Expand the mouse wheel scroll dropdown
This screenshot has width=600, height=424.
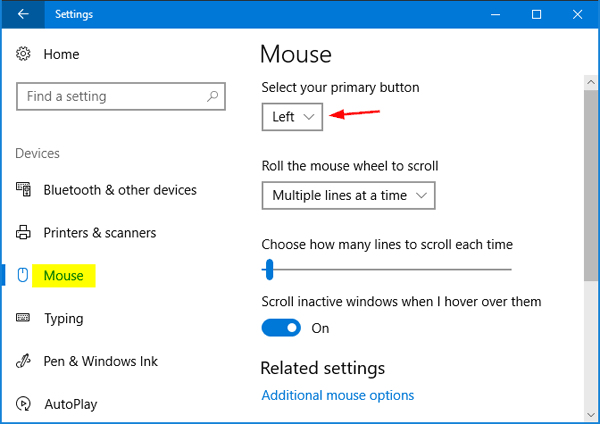[348, 196]
